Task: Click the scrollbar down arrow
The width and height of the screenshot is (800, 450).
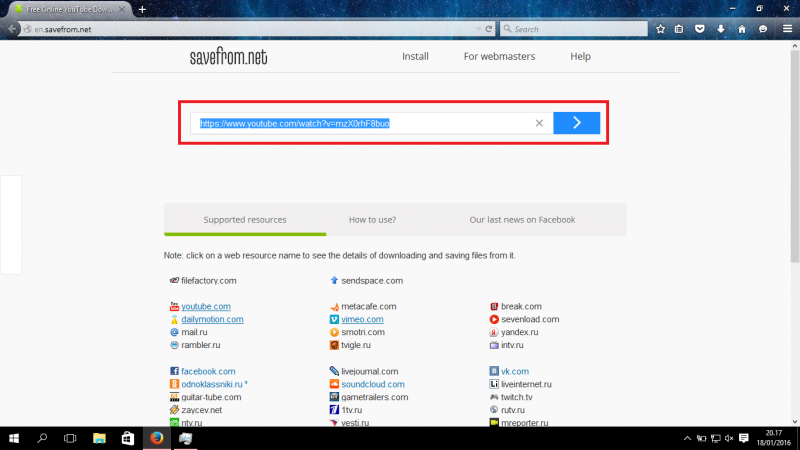Action: tap(794, 422)
